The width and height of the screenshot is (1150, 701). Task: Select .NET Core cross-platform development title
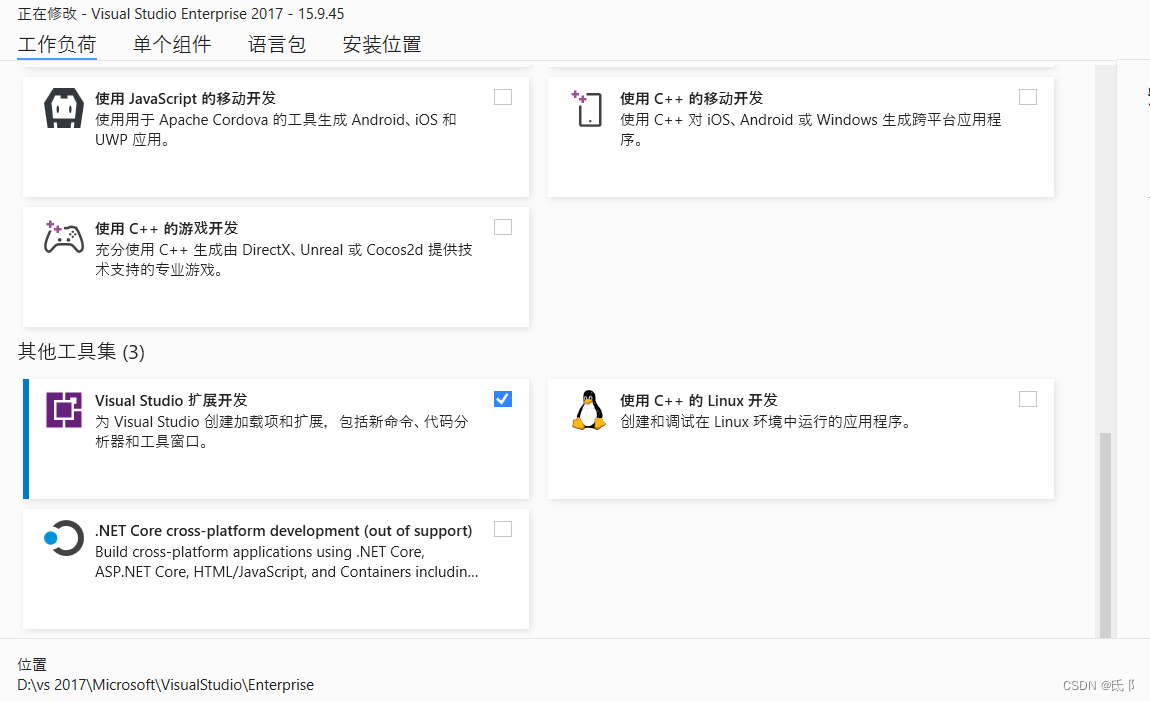coord(284,530)
